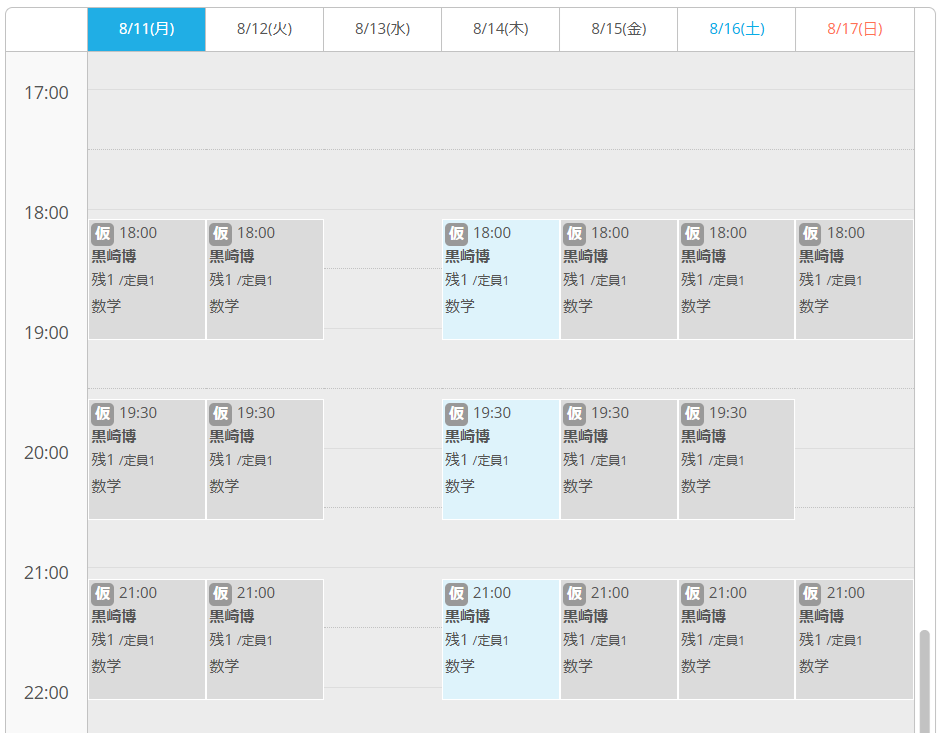Open the 21:00 数学 lesson on 8/16

[x=736, y=639]
